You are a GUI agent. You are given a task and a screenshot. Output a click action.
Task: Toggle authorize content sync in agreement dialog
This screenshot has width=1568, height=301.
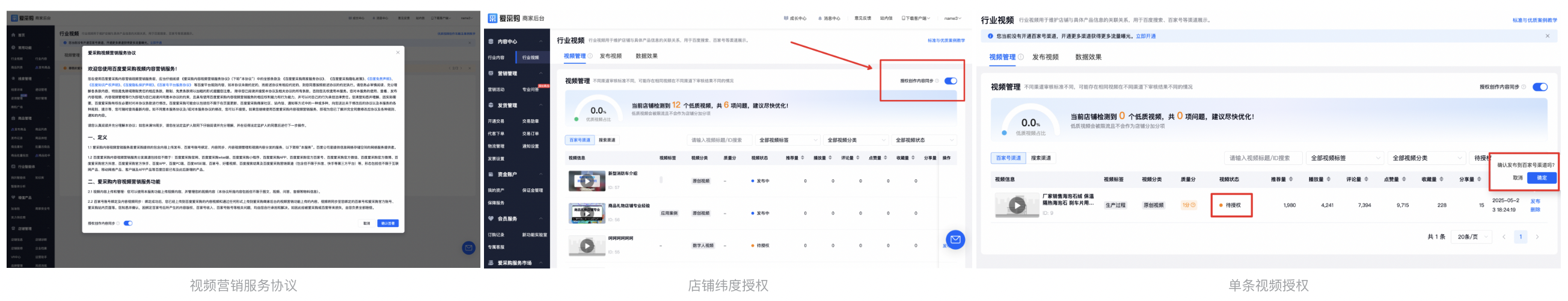(128, 223)
